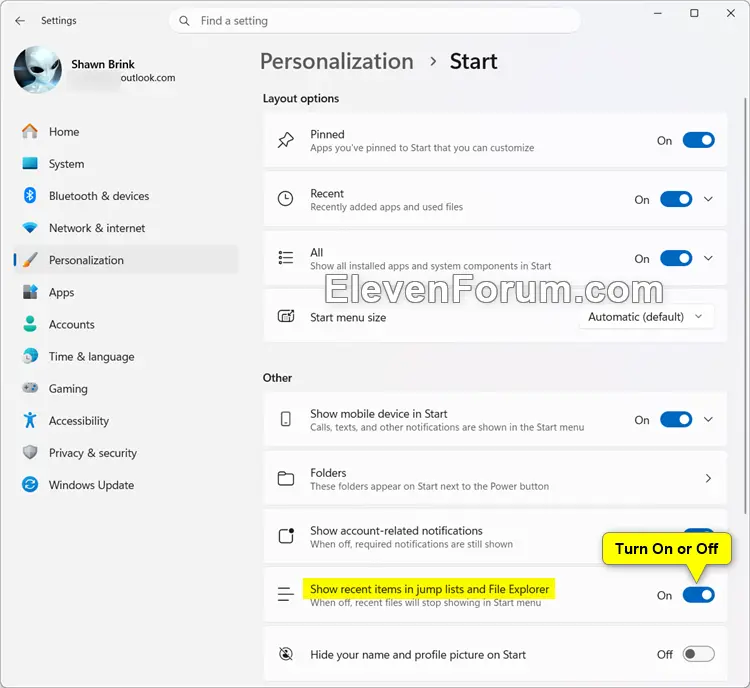Open the Folders settings page

coord(495,478)
